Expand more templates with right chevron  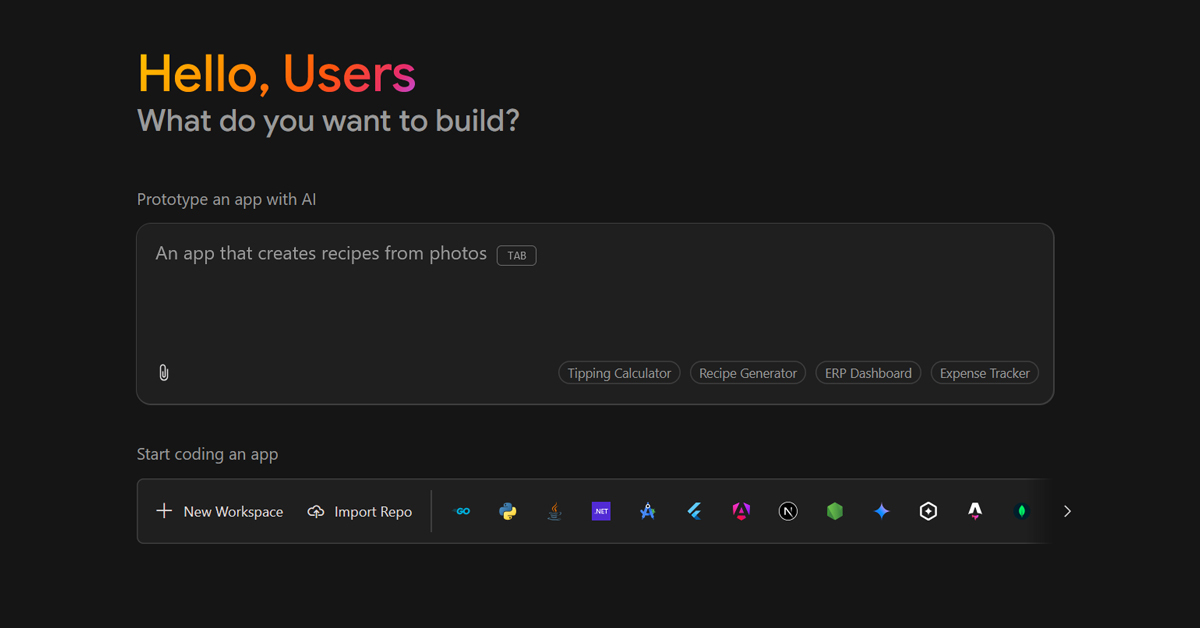[x=1067, y=511]
